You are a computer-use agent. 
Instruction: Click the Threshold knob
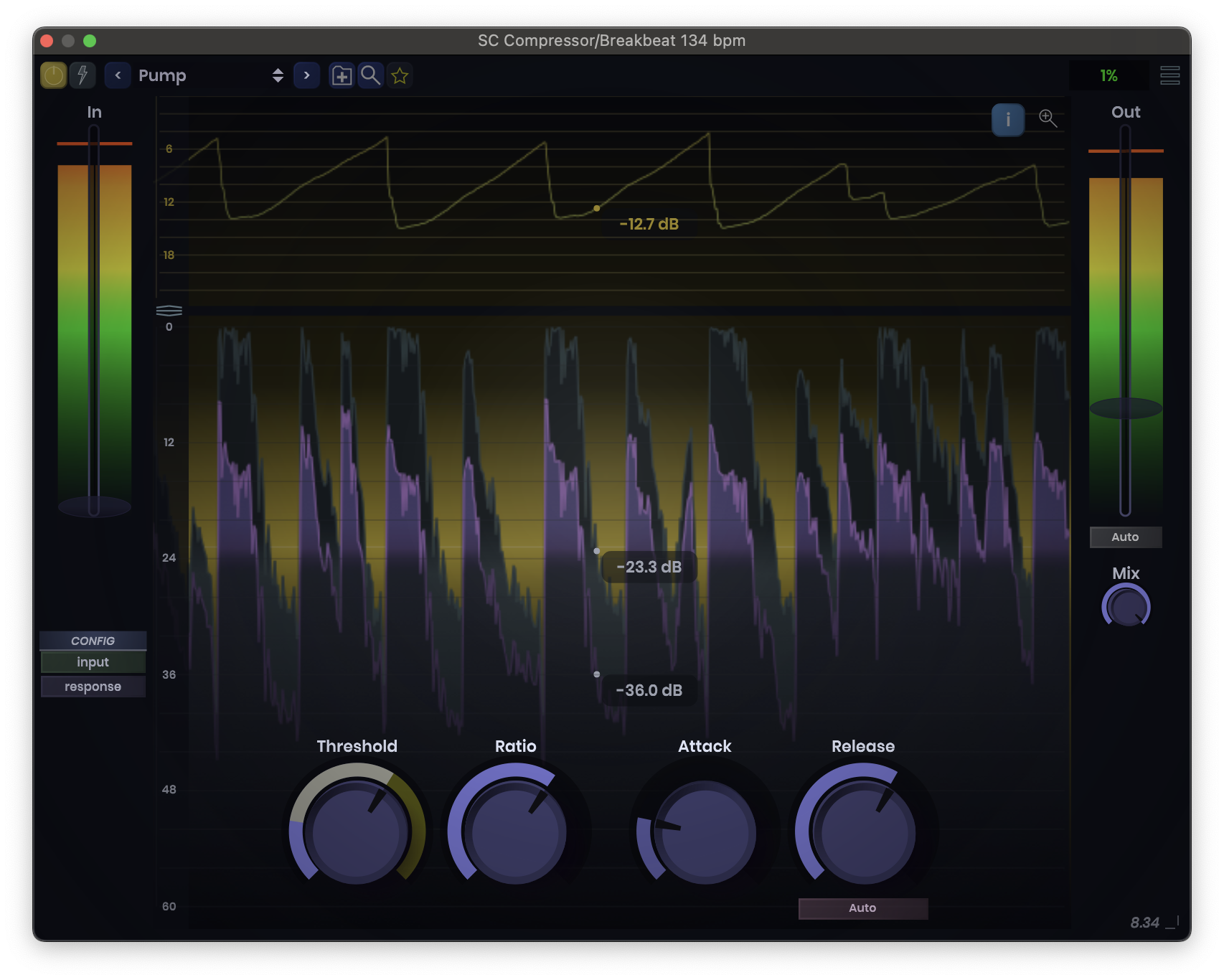[357, 832]
